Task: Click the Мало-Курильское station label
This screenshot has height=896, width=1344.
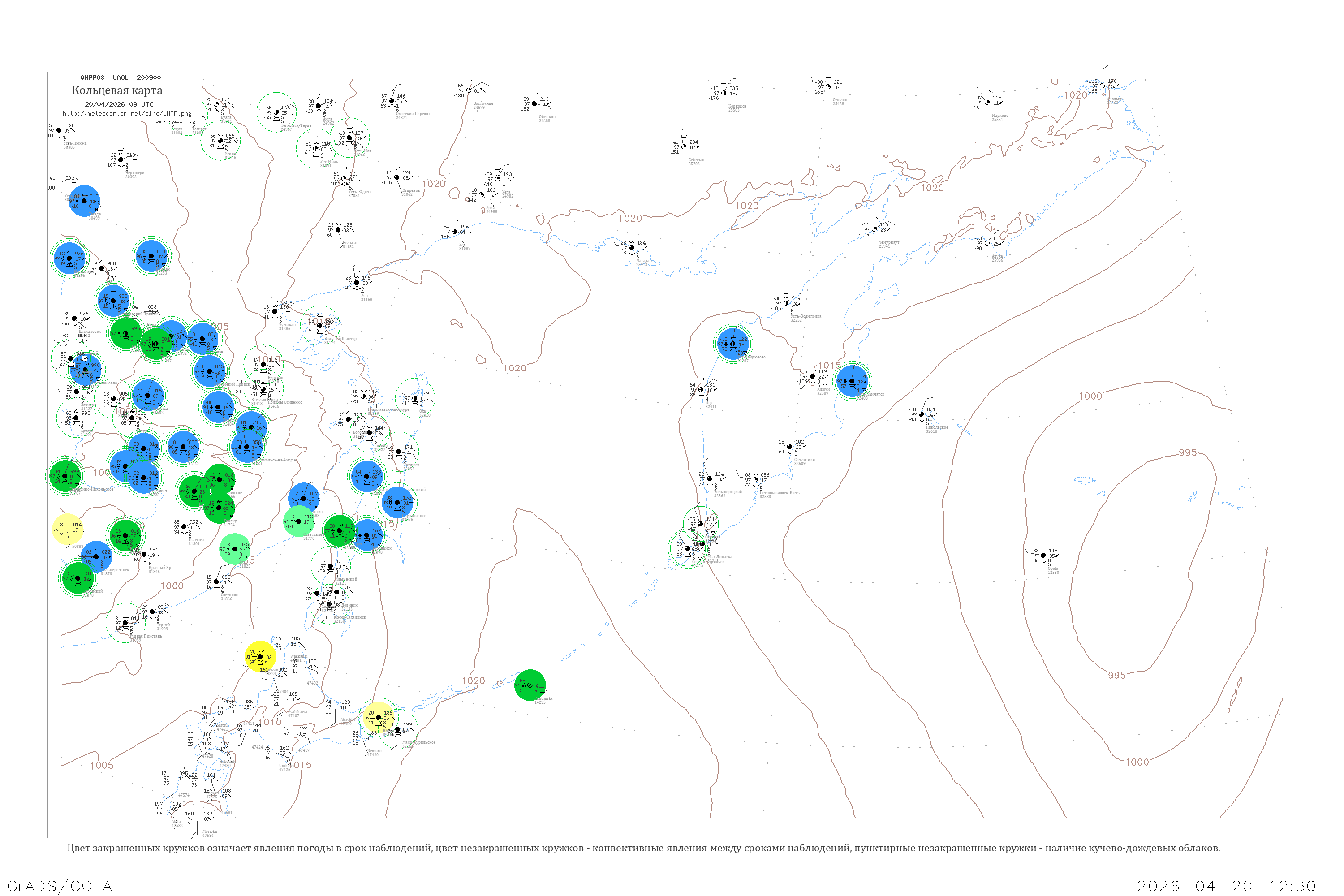Action: point(419,743)
